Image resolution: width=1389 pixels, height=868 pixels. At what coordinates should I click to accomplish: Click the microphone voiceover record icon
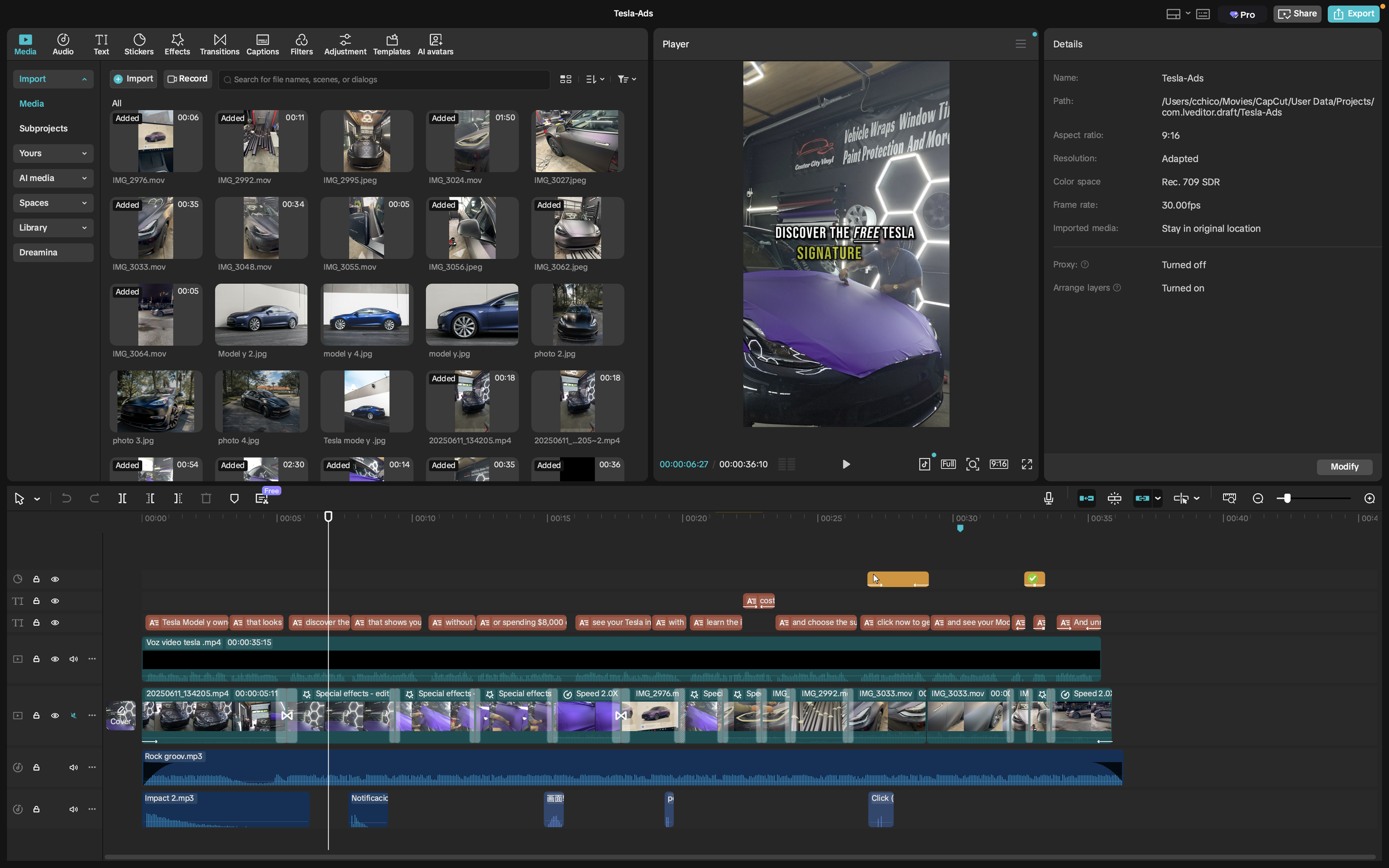point(1048,498)
